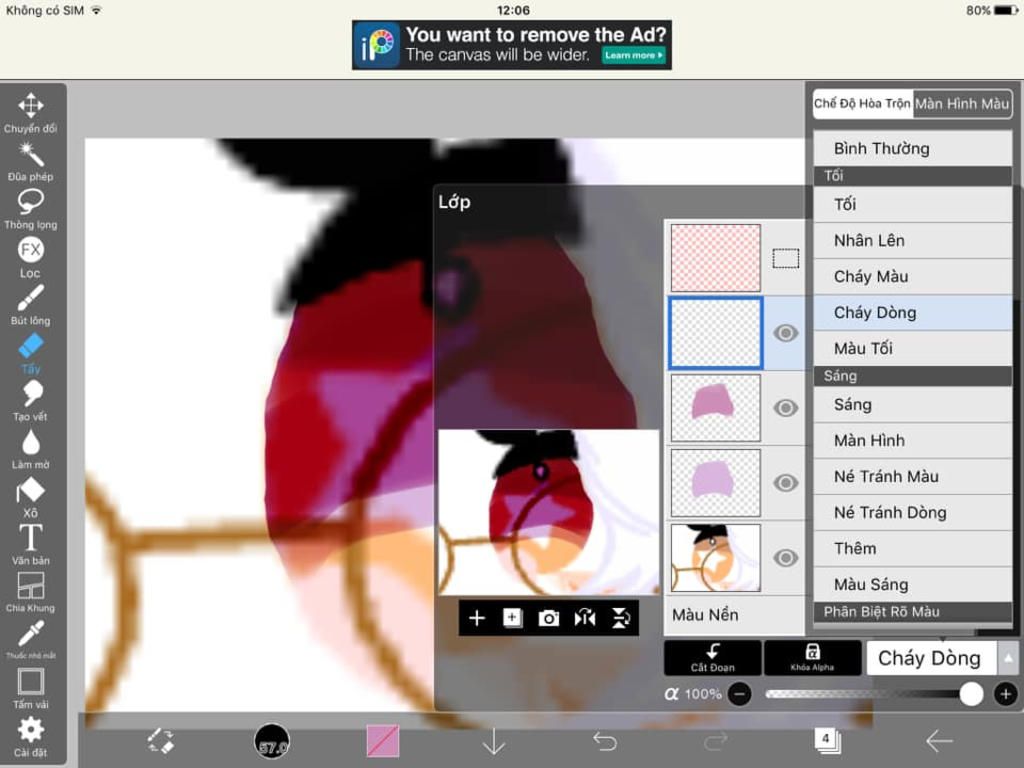The image size is (1024, 768).
Task: Choose the Cháy Dòng entry in the blend list
Action: click(x=913, y=312)
